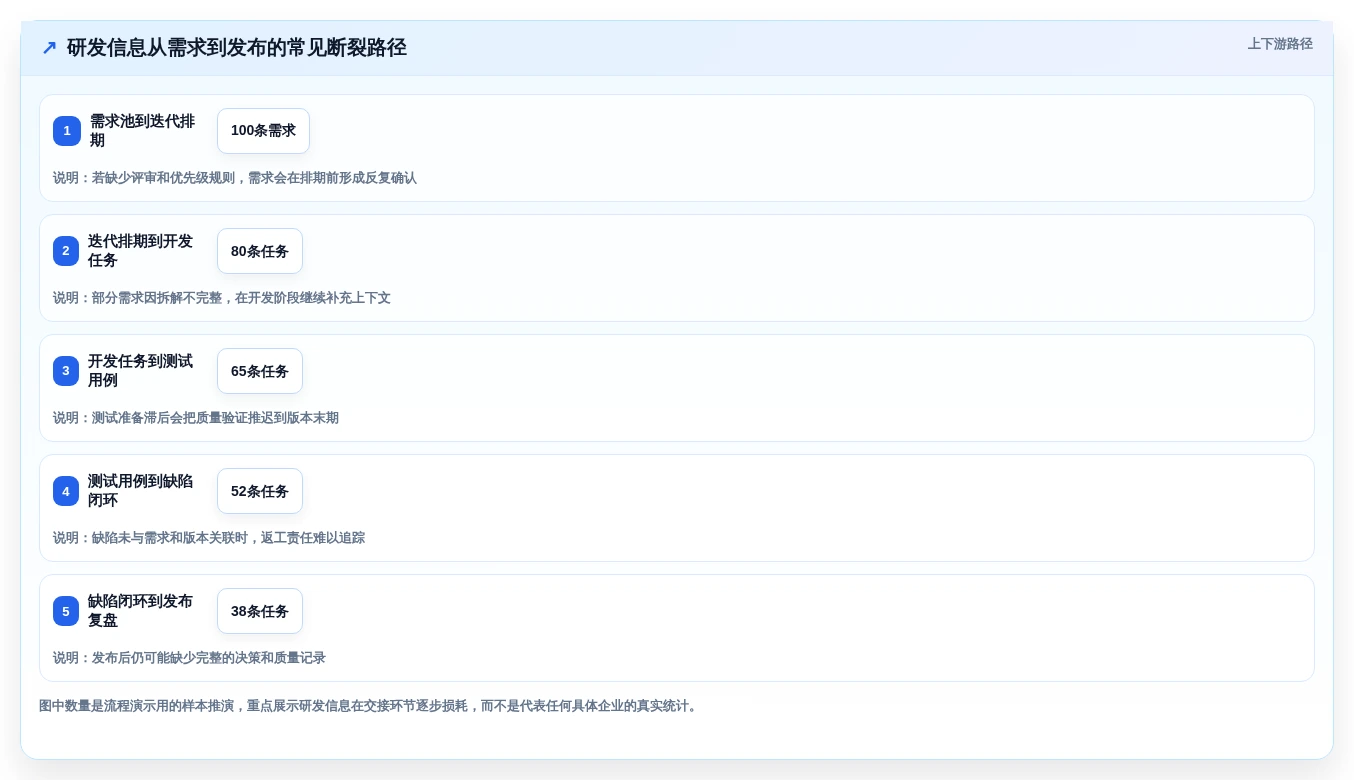The image size is (1354, 780).
Task: Select the 需求池到迭代排期 step title
Action: (143, 131)
